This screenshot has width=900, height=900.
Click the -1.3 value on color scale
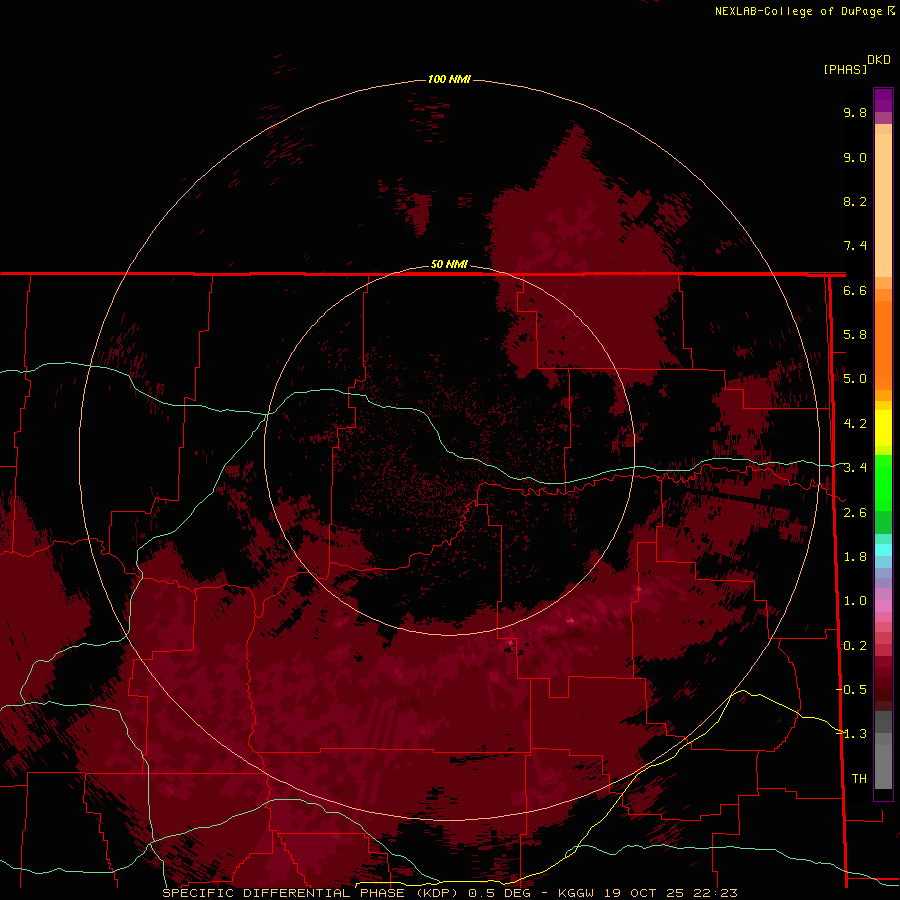point(852,734)
